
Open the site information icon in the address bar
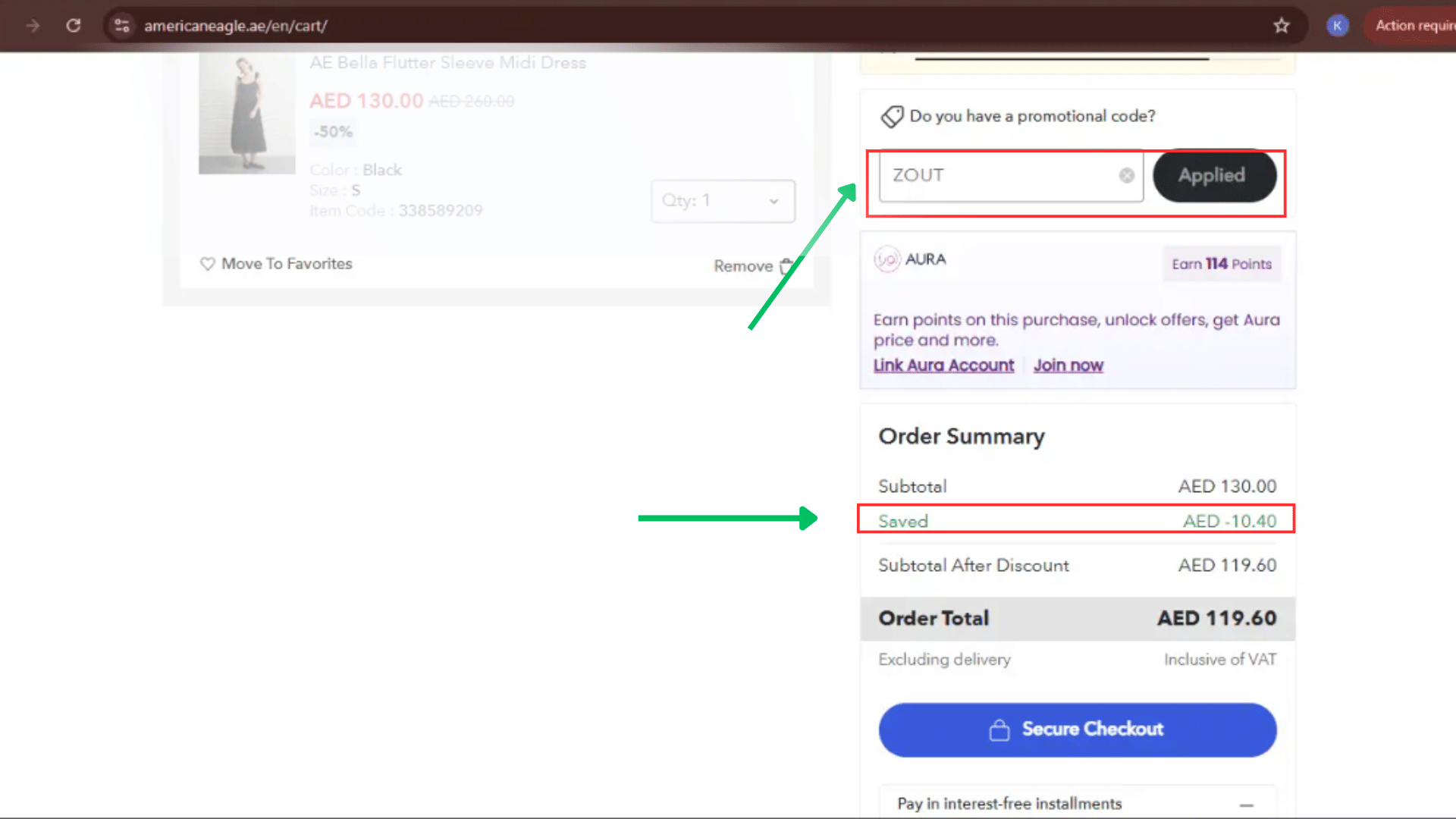click(122, 26)
